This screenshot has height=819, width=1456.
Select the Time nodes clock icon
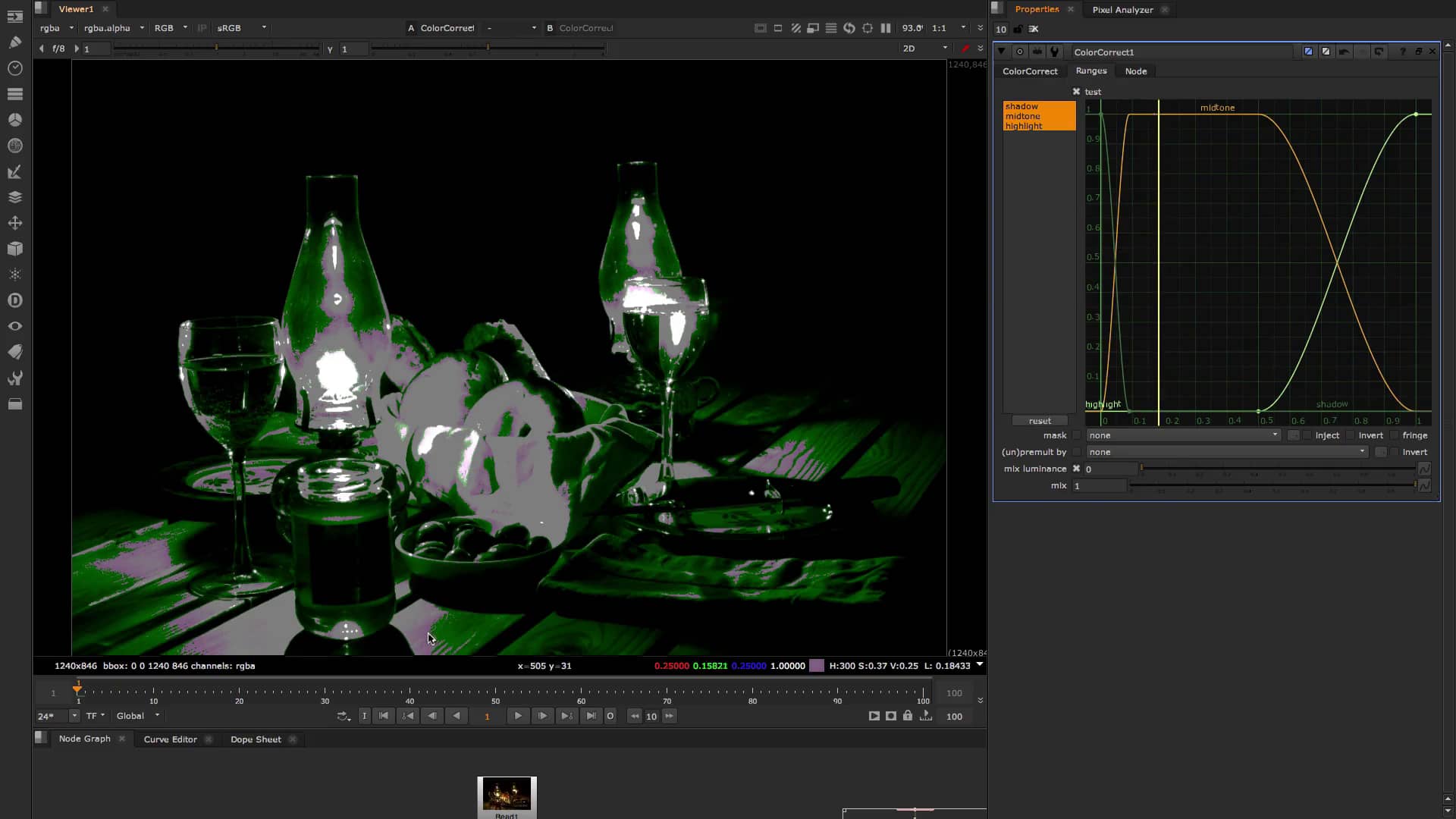pyautogui.click(x=15, y=68)
